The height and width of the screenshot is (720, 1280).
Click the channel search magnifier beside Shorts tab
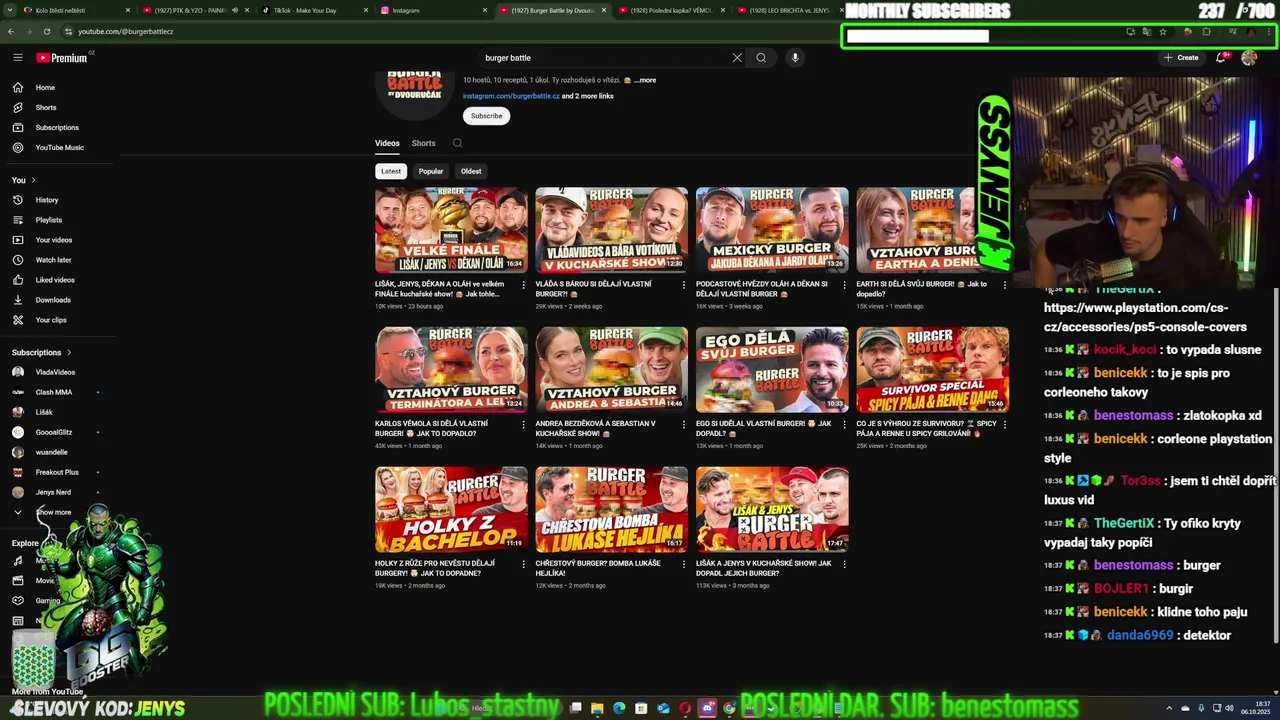point(457,143)
